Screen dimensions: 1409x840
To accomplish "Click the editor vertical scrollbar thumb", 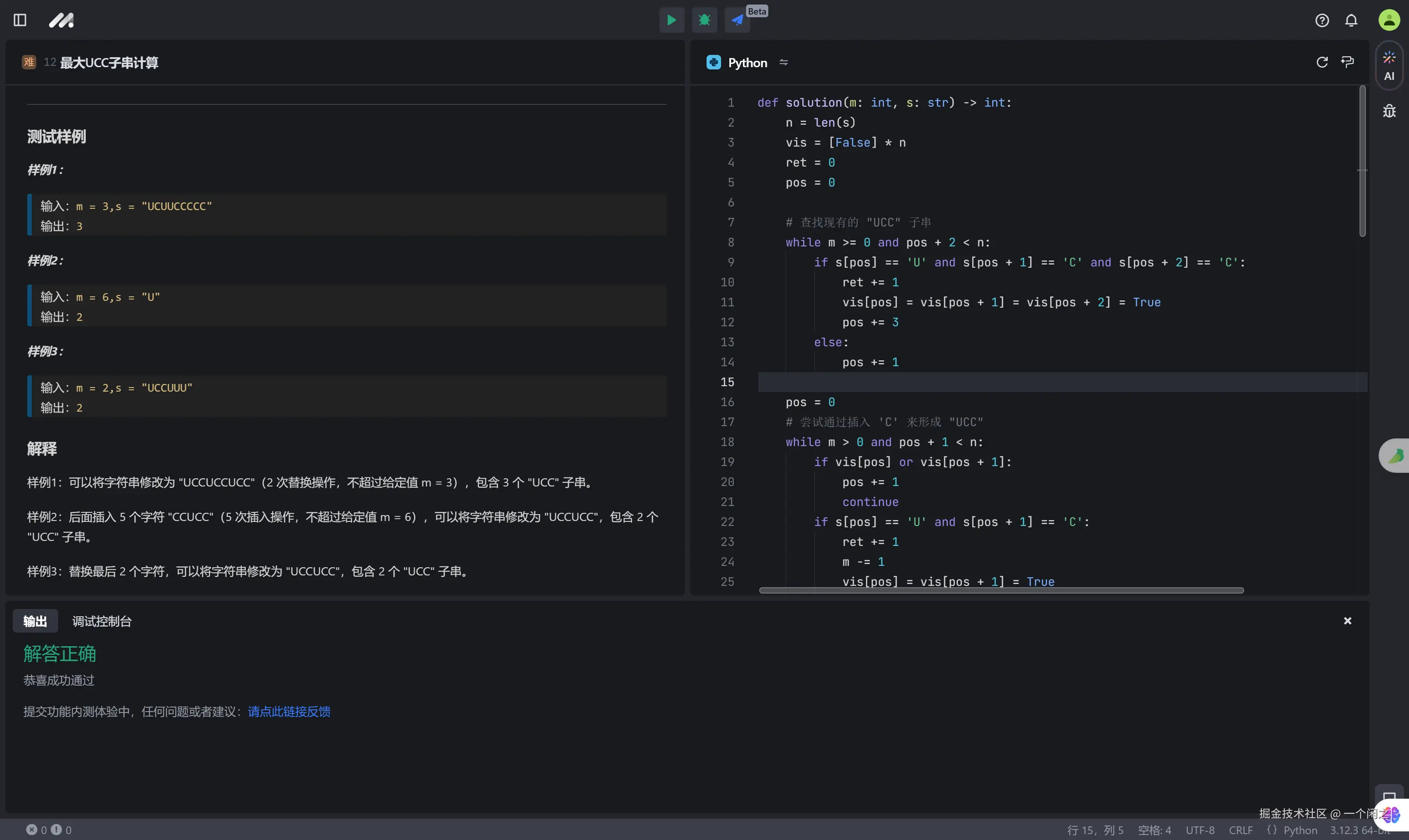I will coord(1363,161).
